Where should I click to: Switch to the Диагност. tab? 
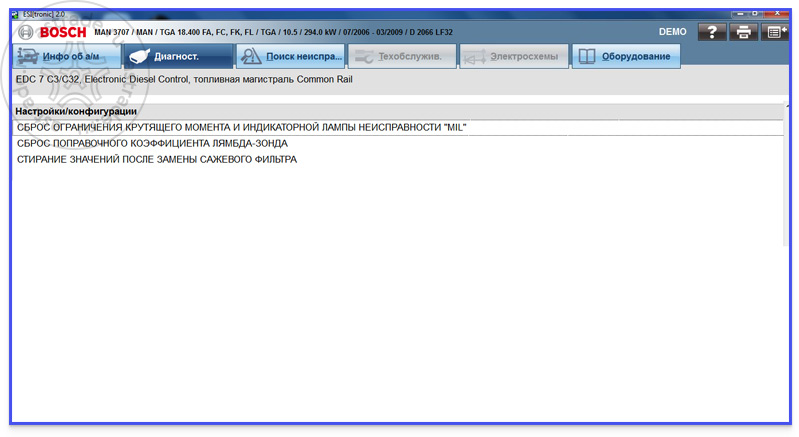(178, 56)
